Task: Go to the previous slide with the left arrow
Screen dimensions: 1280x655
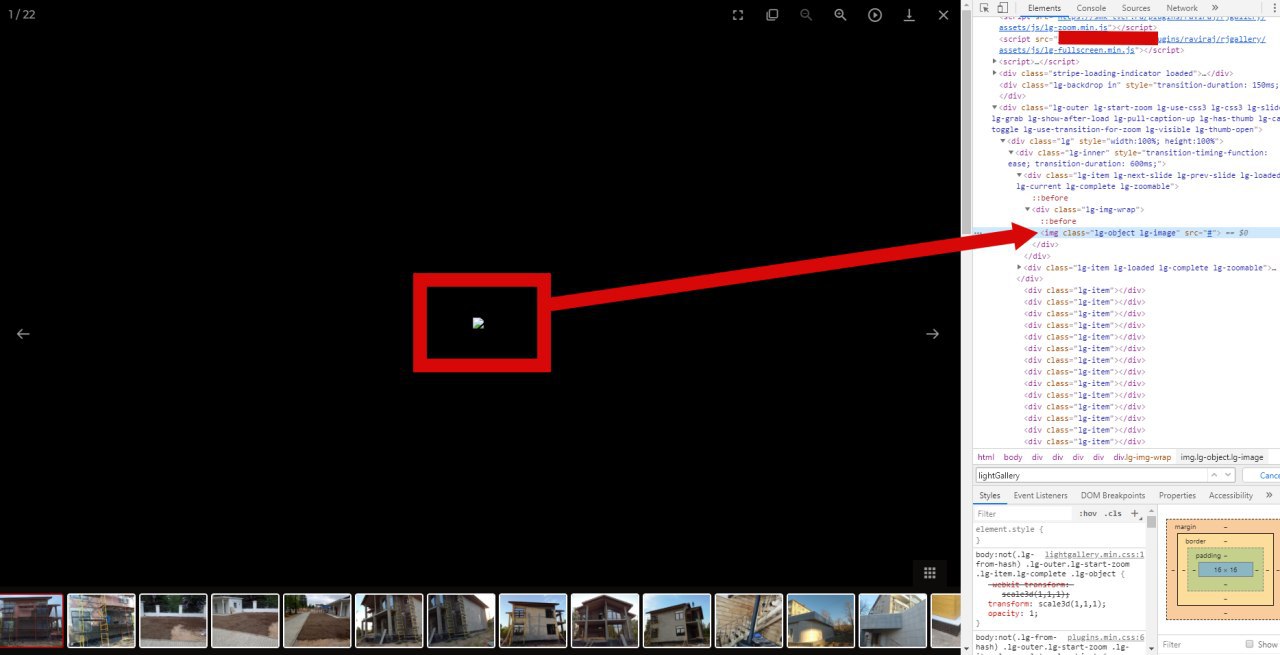Action: 23,334
